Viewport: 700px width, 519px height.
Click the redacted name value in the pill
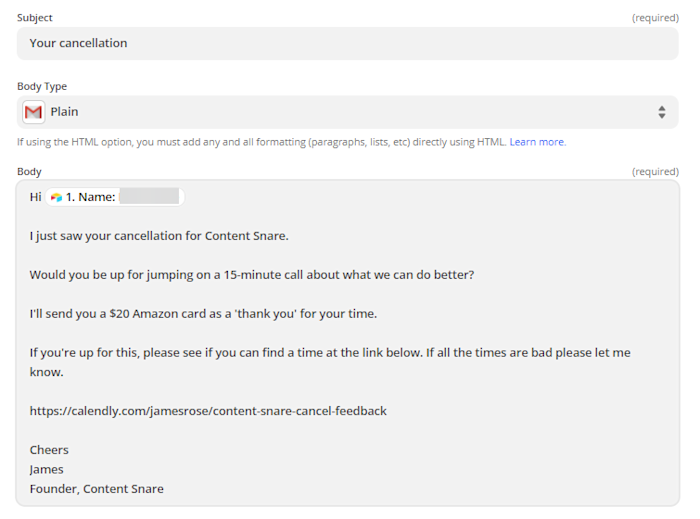(148, 197)
